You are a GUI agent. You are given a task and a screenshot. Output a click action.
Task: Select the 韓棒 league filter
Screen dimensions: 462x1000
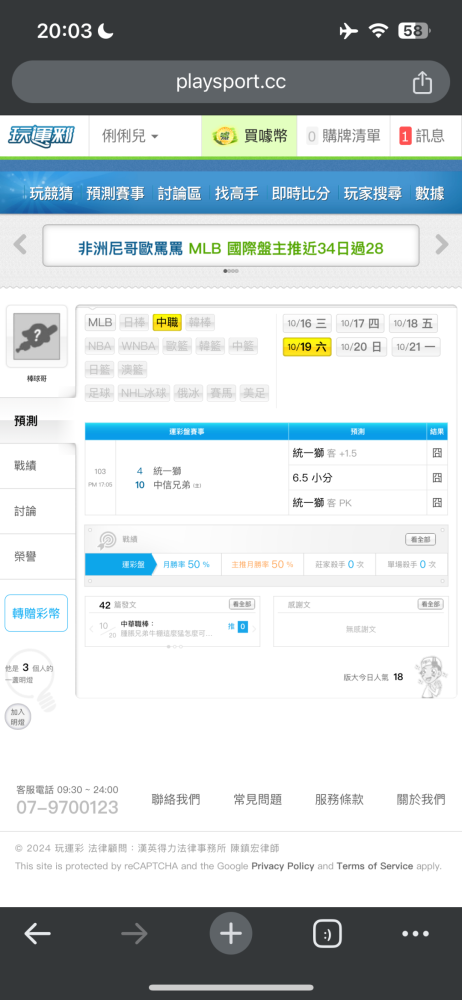[x=200, y=323]
